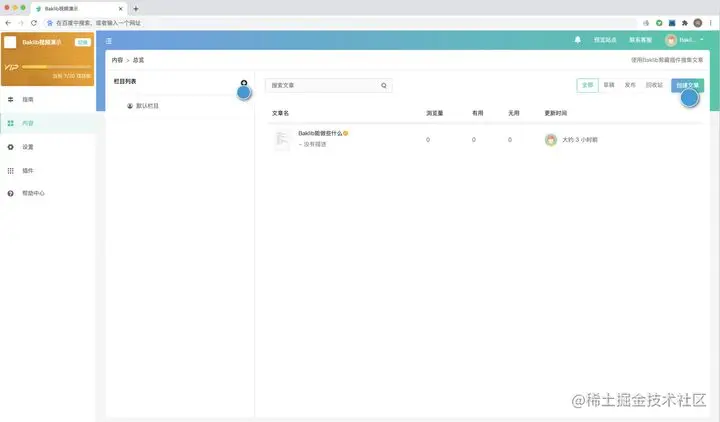Select the 全部 all filter tab

(x=588, y=85)
